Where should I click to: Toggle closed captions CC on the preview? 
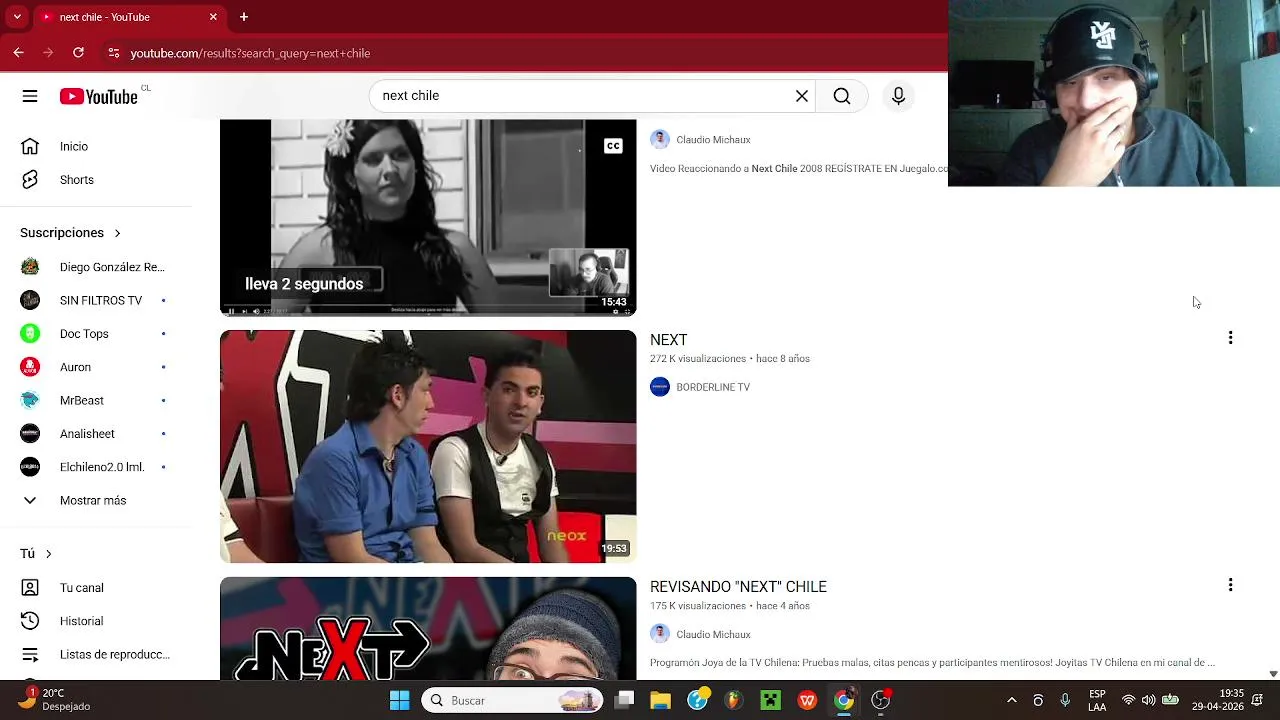click(x=613, y=146)
